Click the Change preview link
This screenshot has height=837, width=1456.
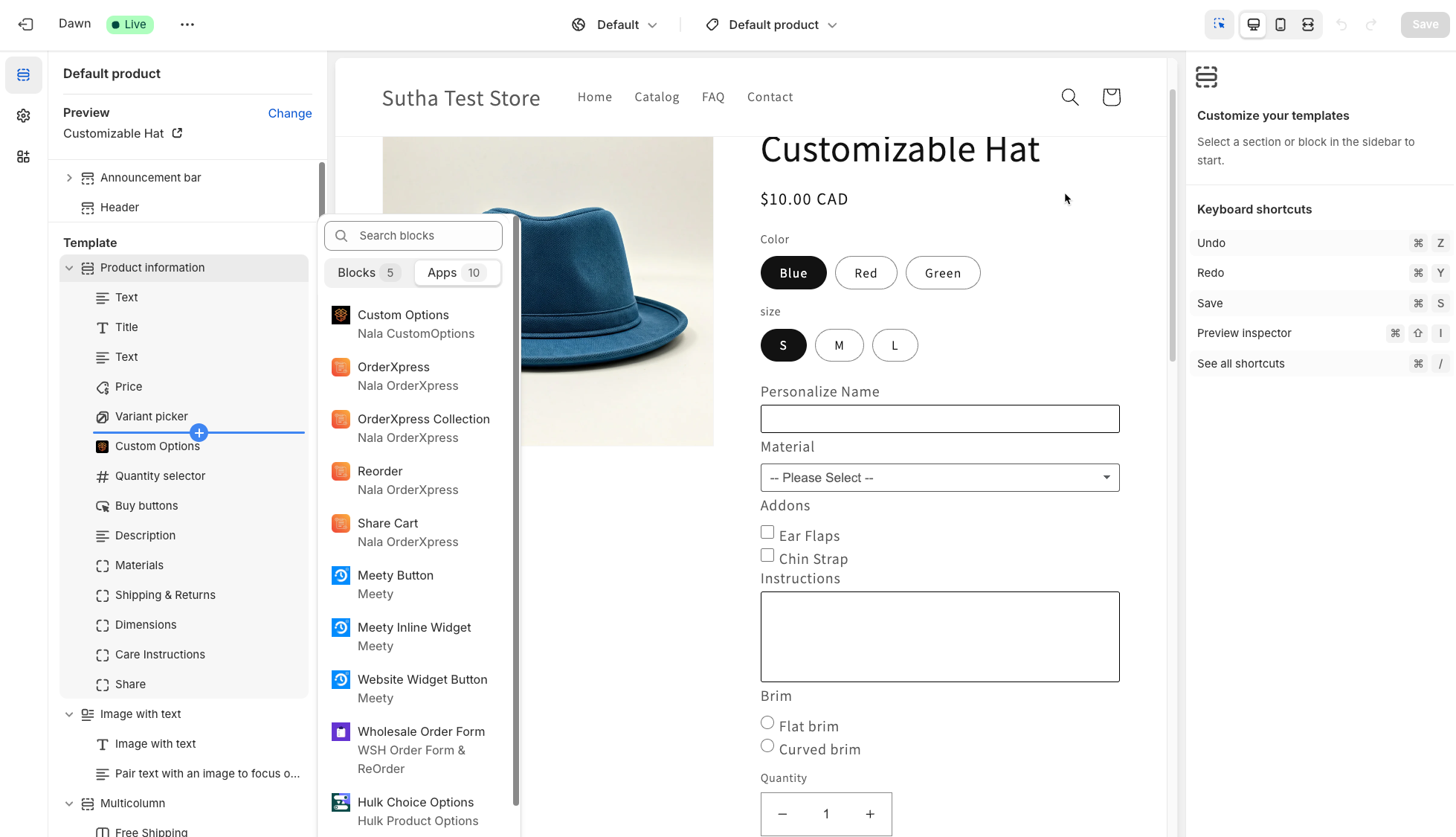pos(289,113)
